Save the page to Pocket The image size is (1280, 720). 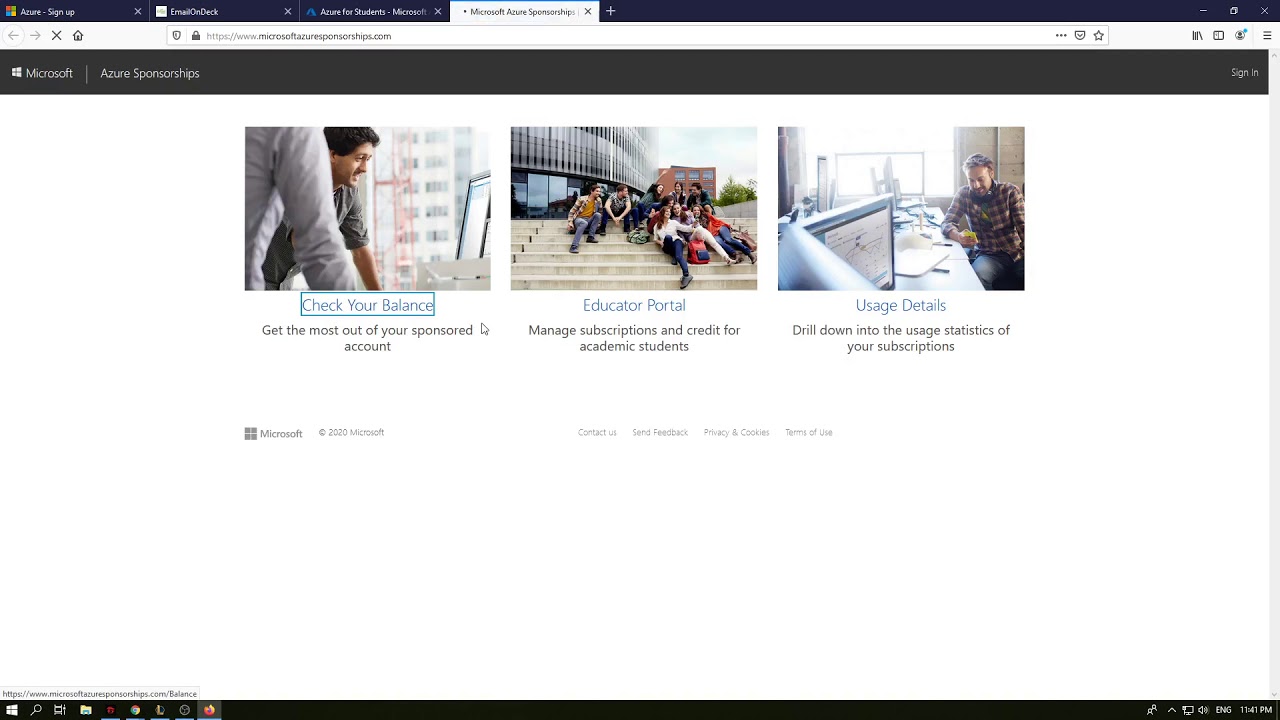point(1080,36)
